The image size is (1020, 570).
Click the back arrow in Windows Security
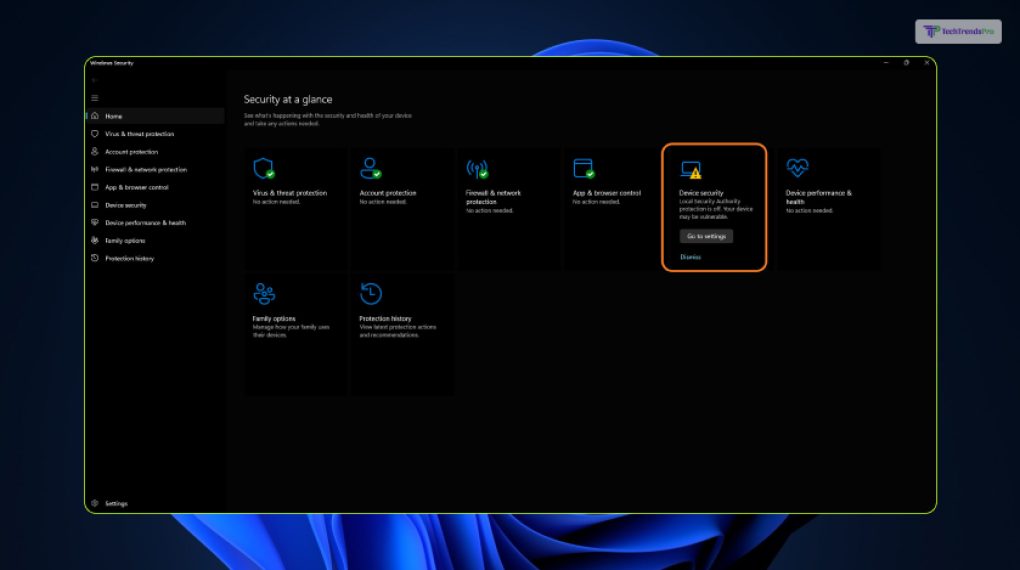[94, 81]
